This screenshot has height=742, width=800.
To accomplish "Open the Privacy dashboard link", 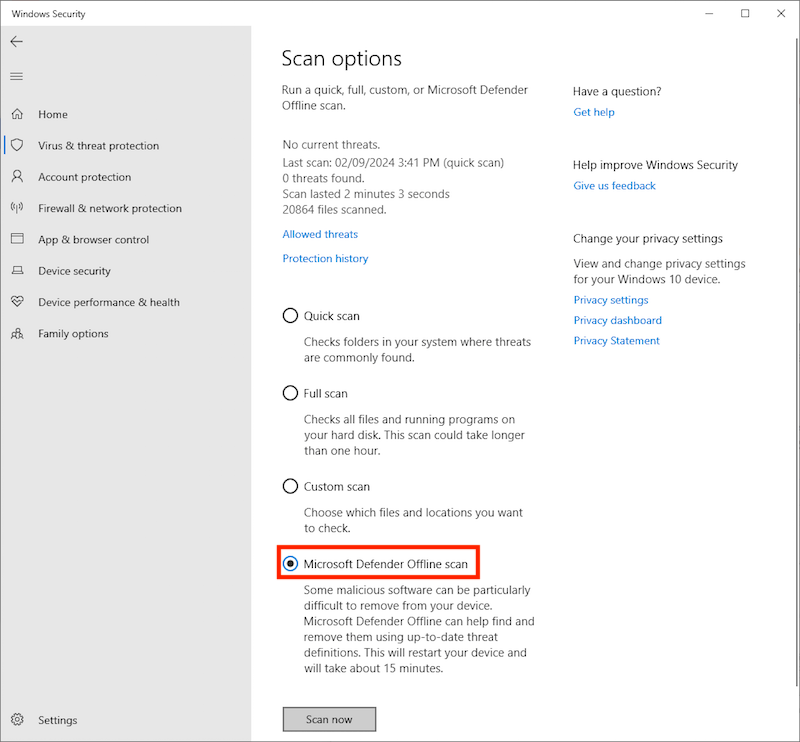I will (x=617, y=321).
